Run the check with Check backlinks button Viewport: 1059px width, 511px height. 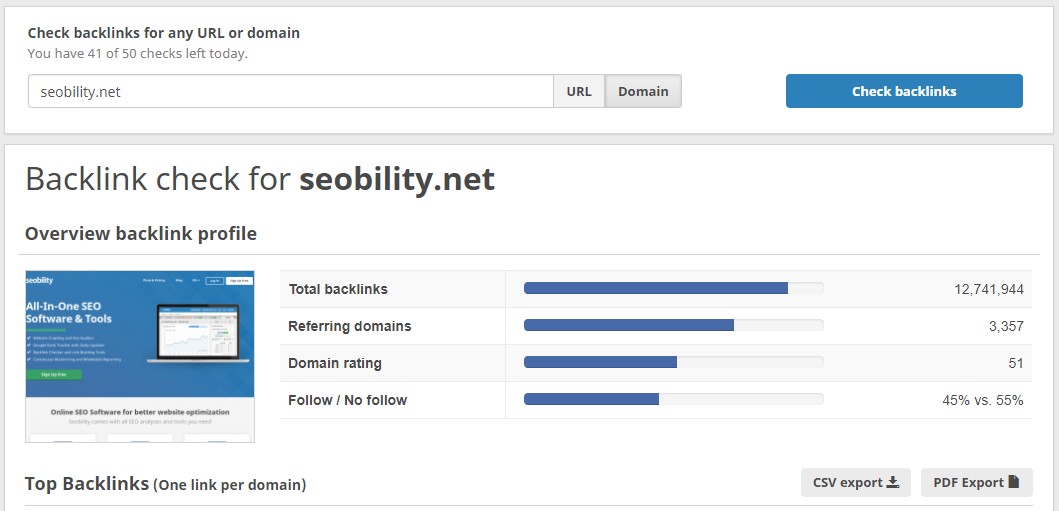coord(904,91)
